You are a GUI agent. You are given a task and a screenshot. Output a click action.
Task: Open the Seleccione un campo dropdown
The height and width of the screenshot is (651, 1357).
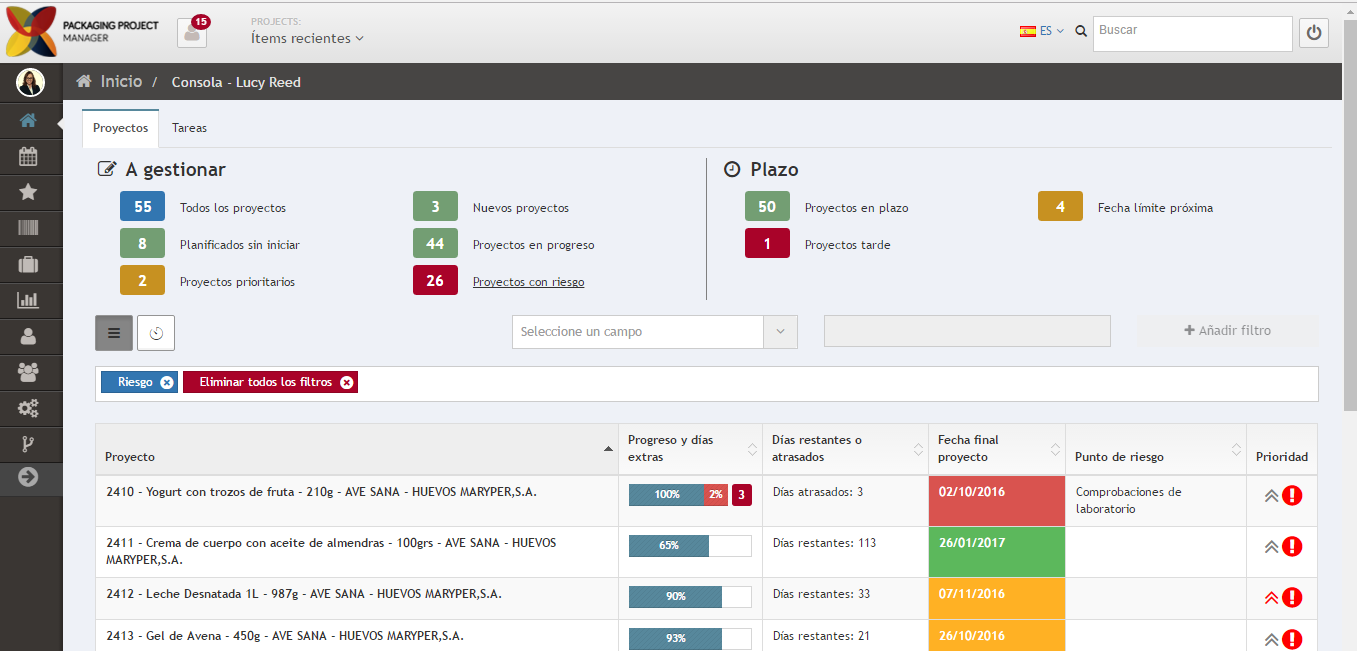point(654,332)
